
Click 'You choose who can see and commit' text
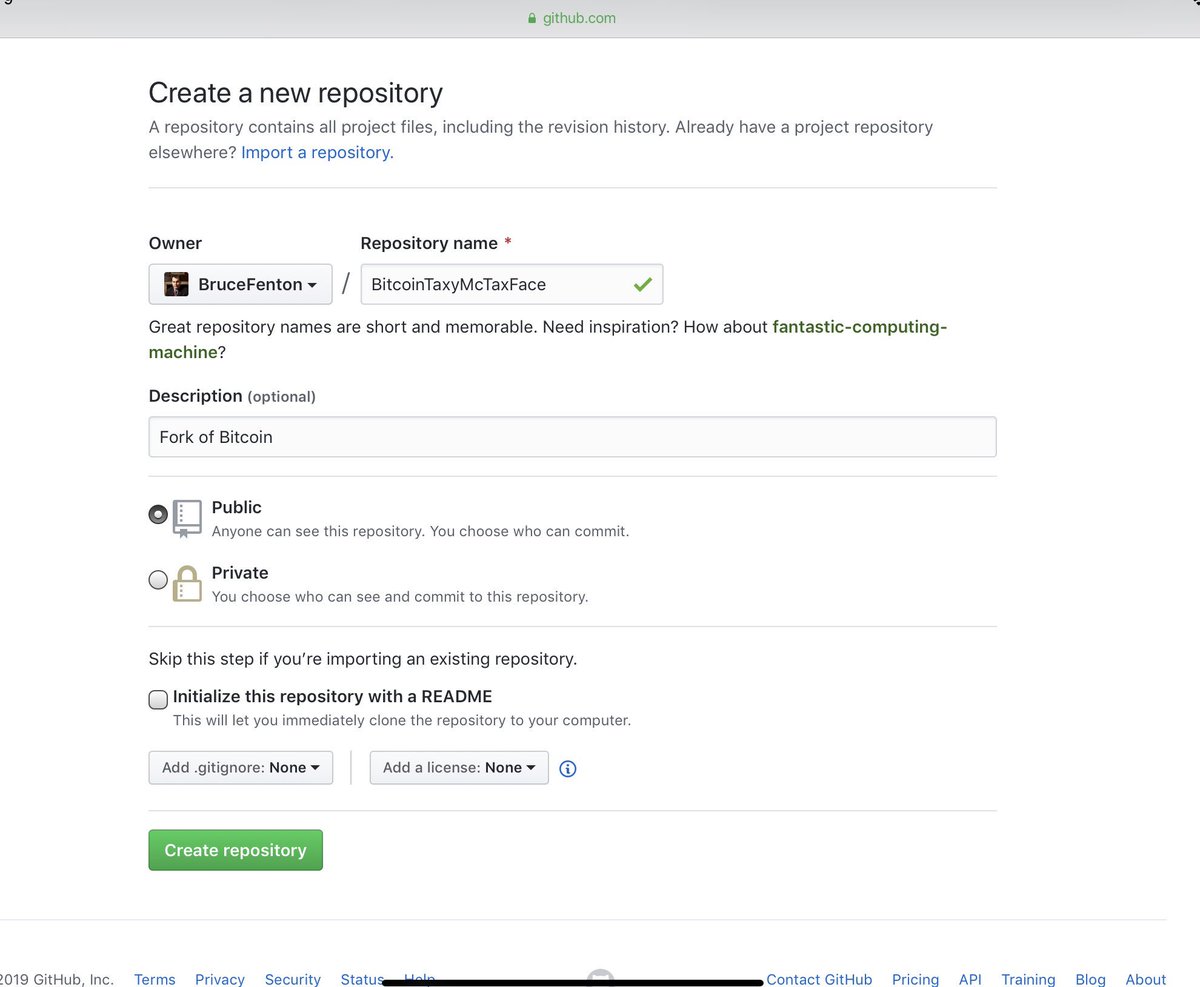click(400, 597)
